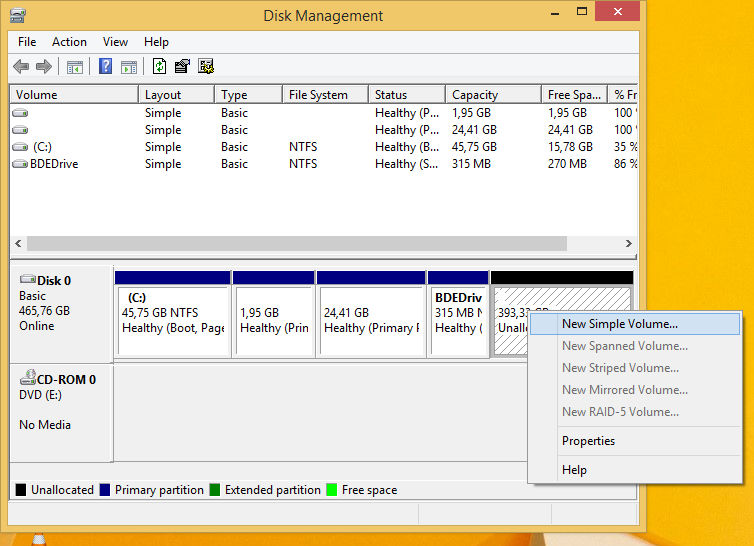The width and height of the screenshot is (754, 546).
Task: Click the left arrow of horizontal scrollbar
Action: (18, 243)
